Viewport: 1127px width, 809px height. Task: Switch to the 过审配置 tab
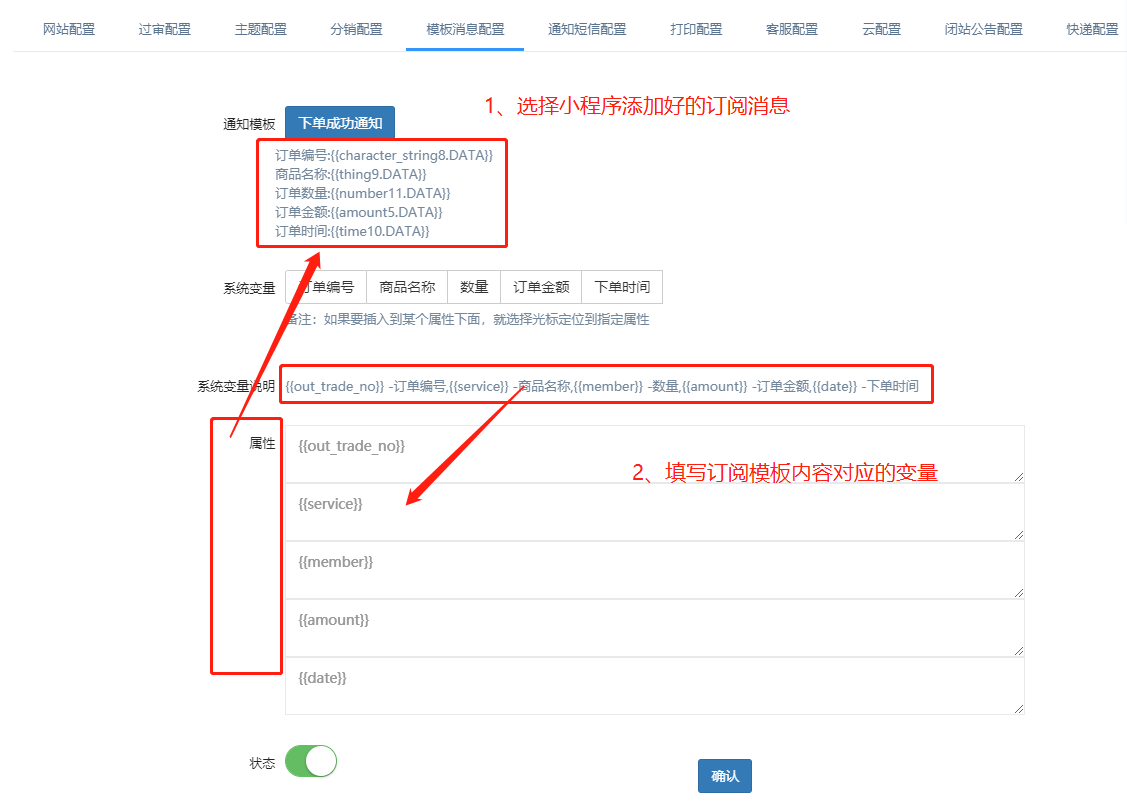click(x=165, y=29)
